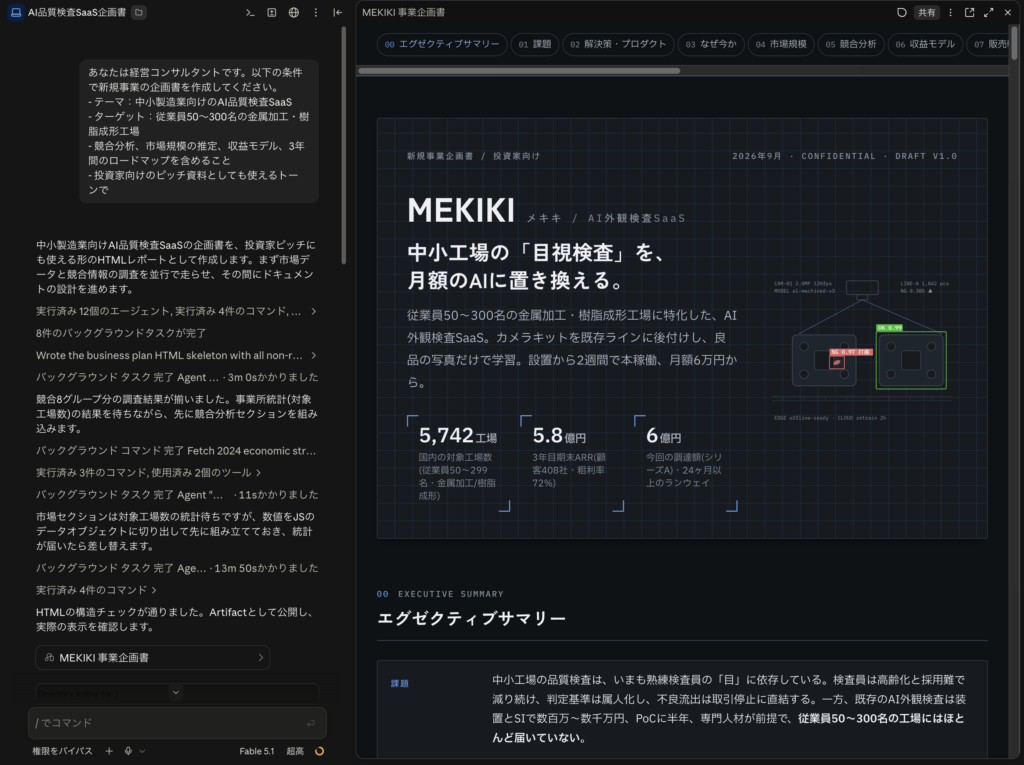This screenshot has height=765, width=1024.
Task: Click the AI品質検査SaaS企画書 session title
Action: click(76, 12)
